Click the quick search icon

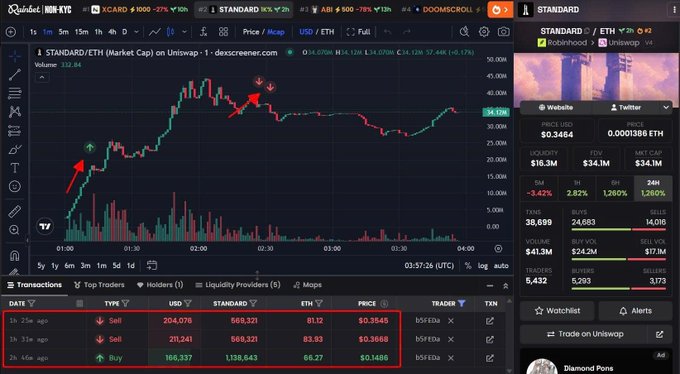click(464, 32)
